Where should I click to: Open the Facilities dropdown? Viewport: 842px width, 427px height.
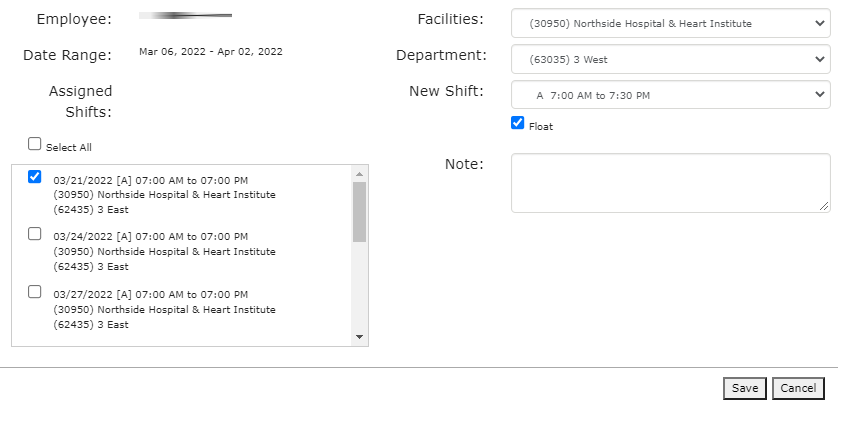670,23
